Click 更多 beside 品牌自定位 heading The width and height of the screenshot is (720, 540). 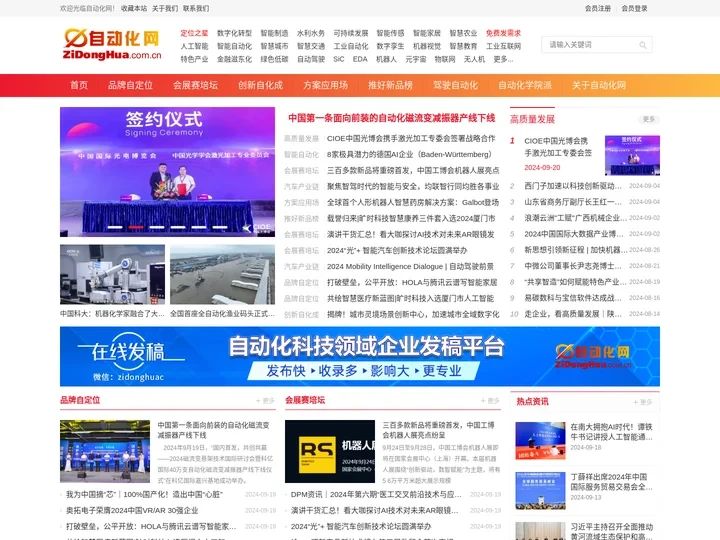point(265,401)
